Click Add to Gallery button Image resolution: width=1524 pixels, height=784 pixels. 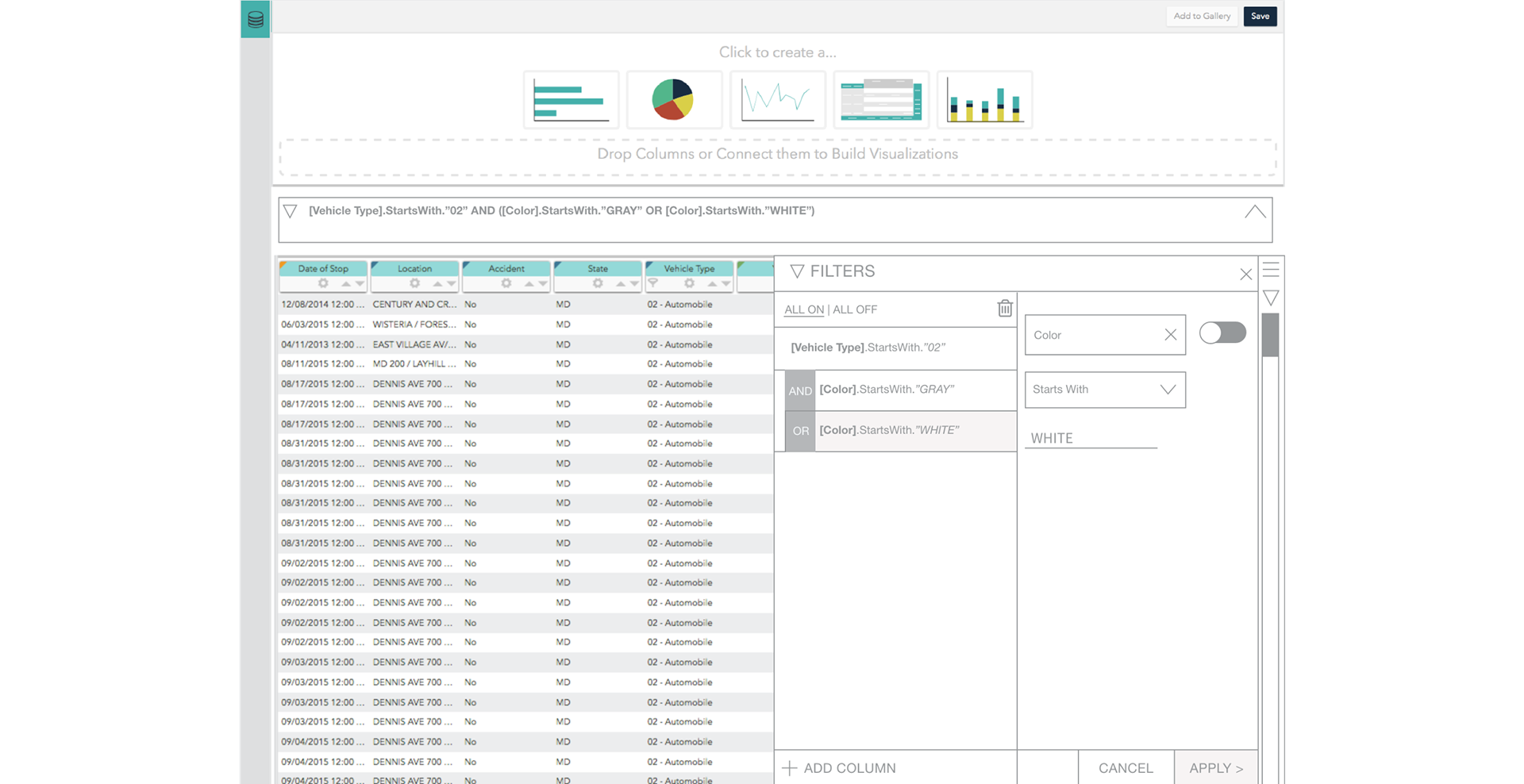pyautogui.click(x=1202, y=16)
